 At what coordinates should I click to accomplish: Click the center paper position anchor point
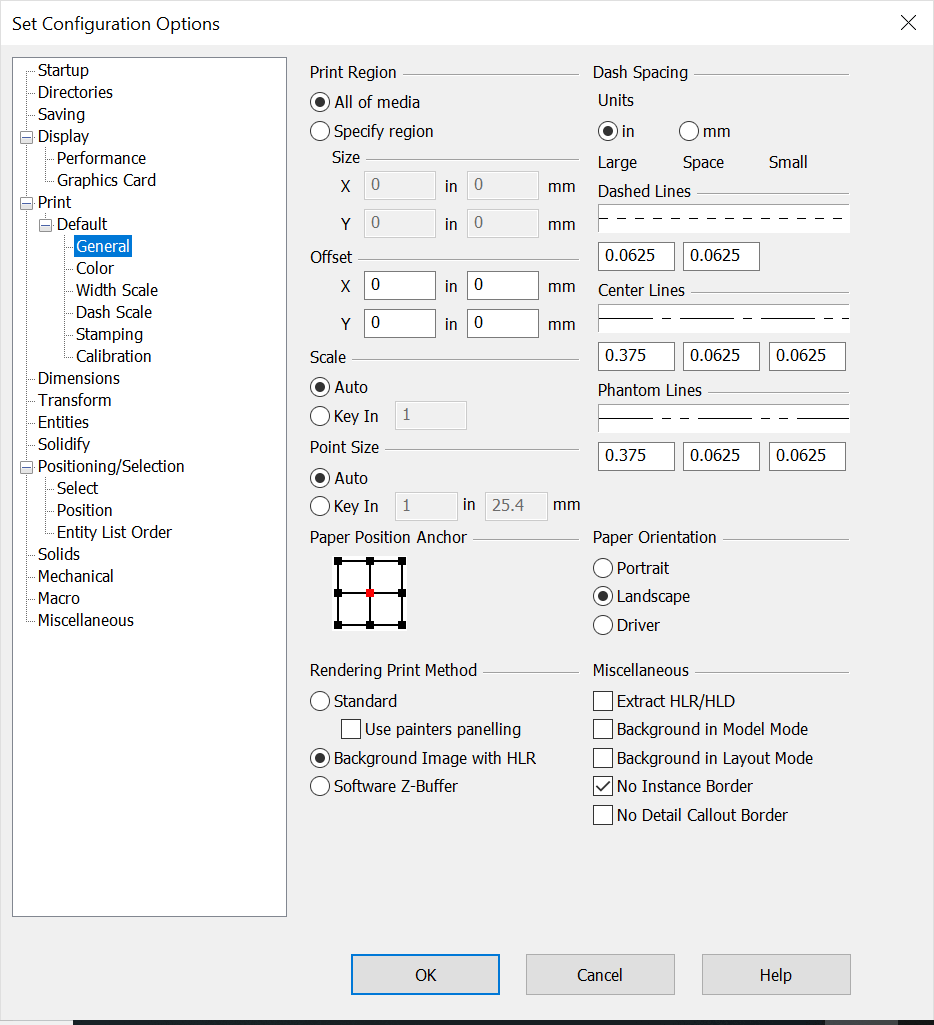369,592
